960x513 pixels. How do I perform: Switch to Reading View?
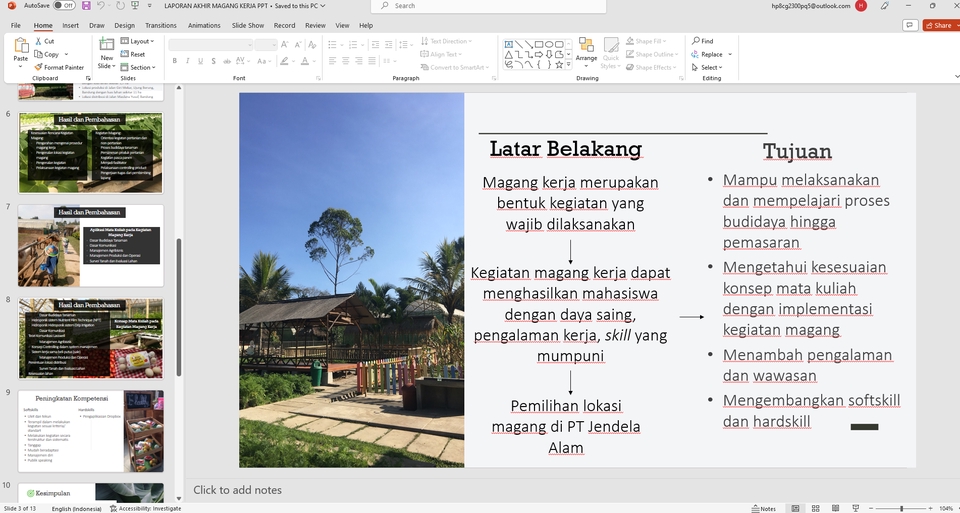click(x=836, y=508)
